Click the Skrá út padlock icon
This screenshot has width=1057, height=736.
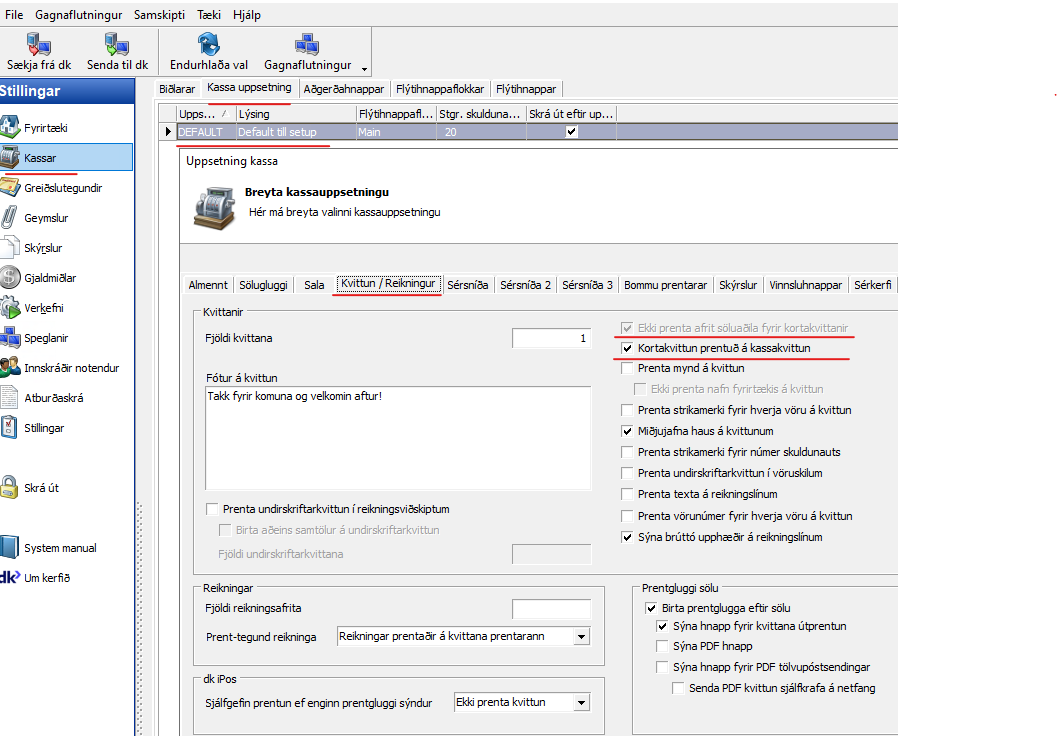click(11, 488)
